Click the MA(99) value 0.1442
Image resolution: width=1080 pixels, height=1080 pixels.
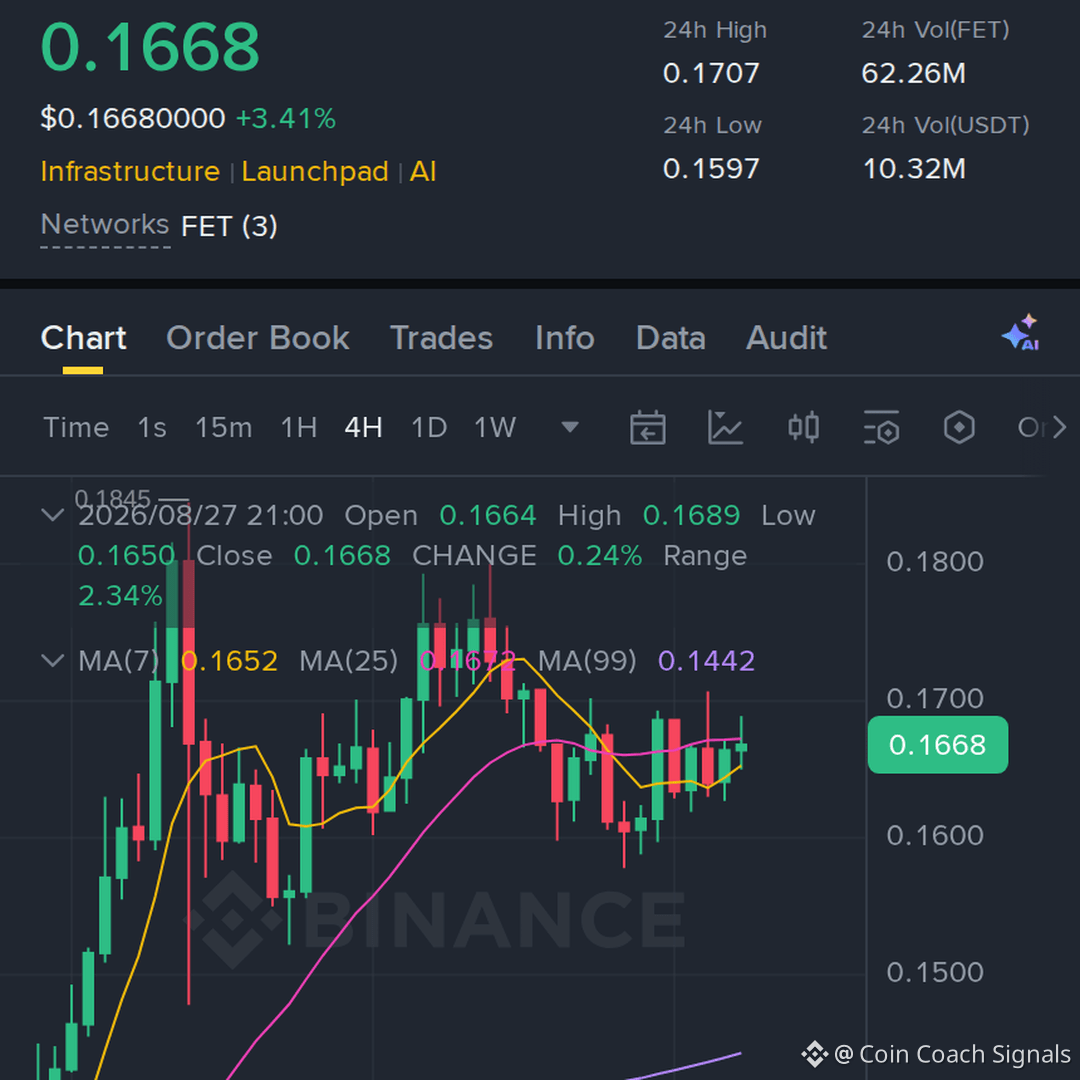click(x=707, y=661)
